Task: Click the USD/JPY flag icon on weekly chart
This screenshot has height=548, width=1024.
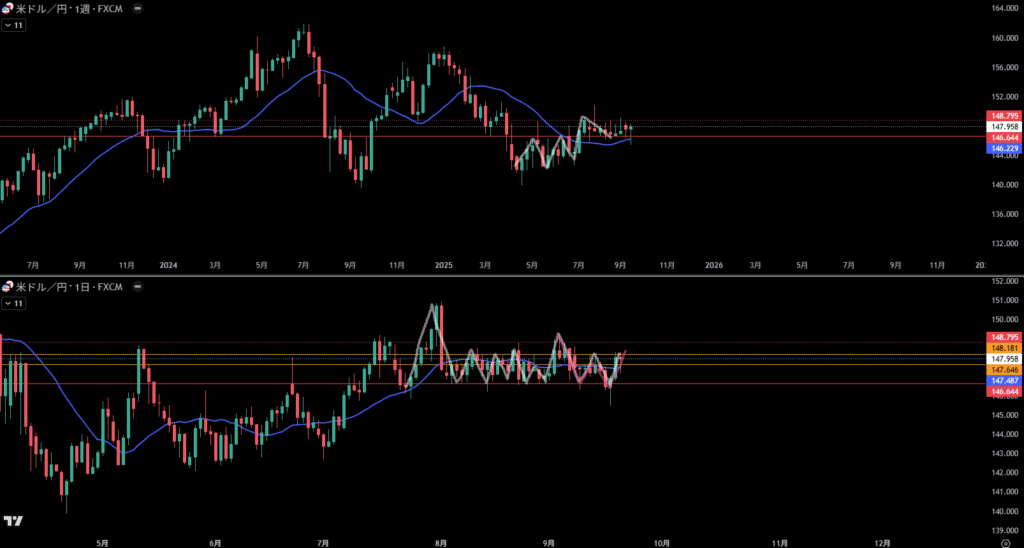Action: coord(8,8)
